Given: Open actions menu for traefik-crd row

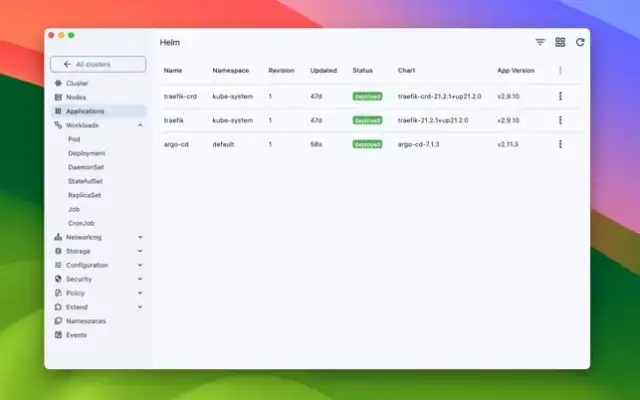Looking at the screenshot, I should click(x=560, y=96).
